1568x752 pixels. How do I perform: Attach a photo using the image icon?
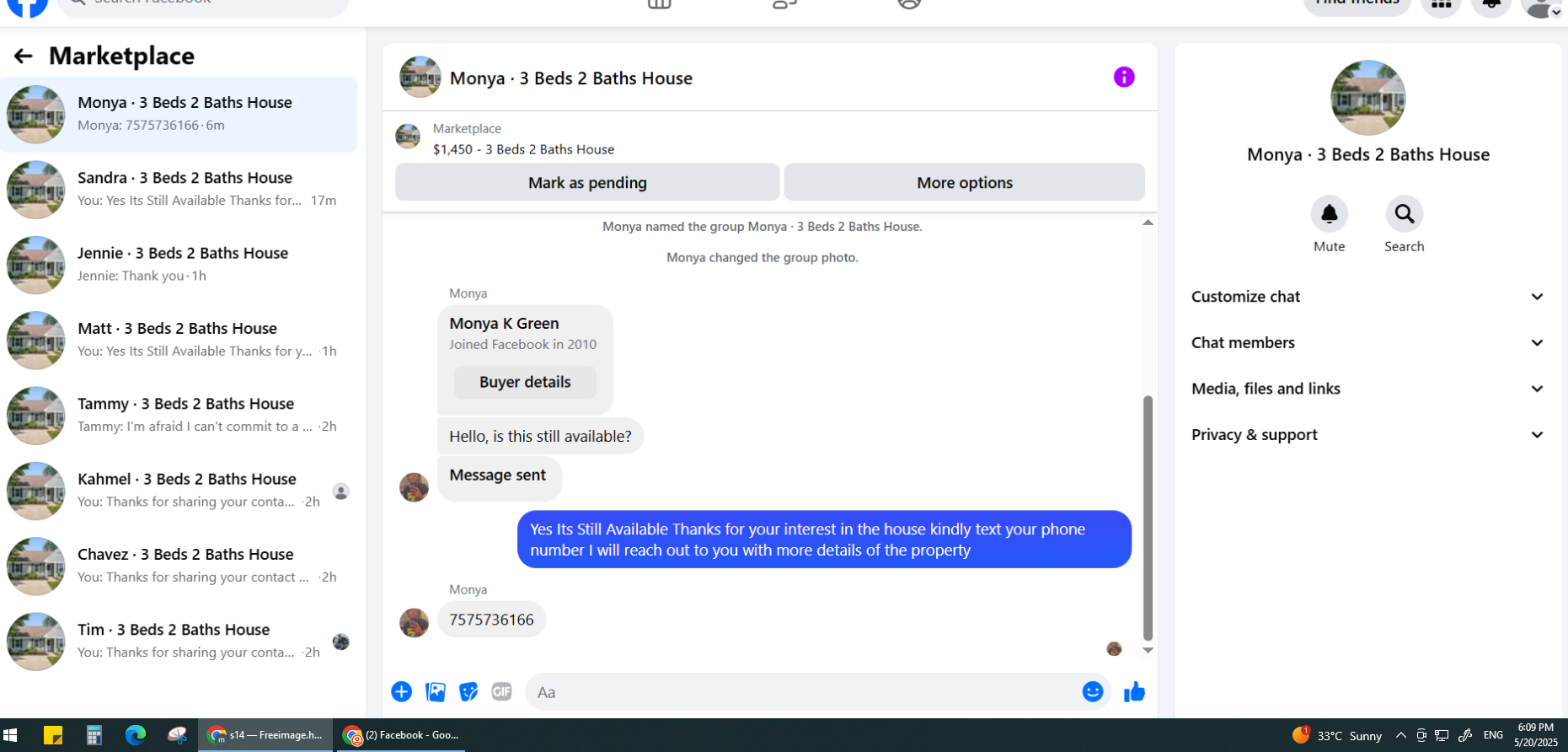click(436, 692)
